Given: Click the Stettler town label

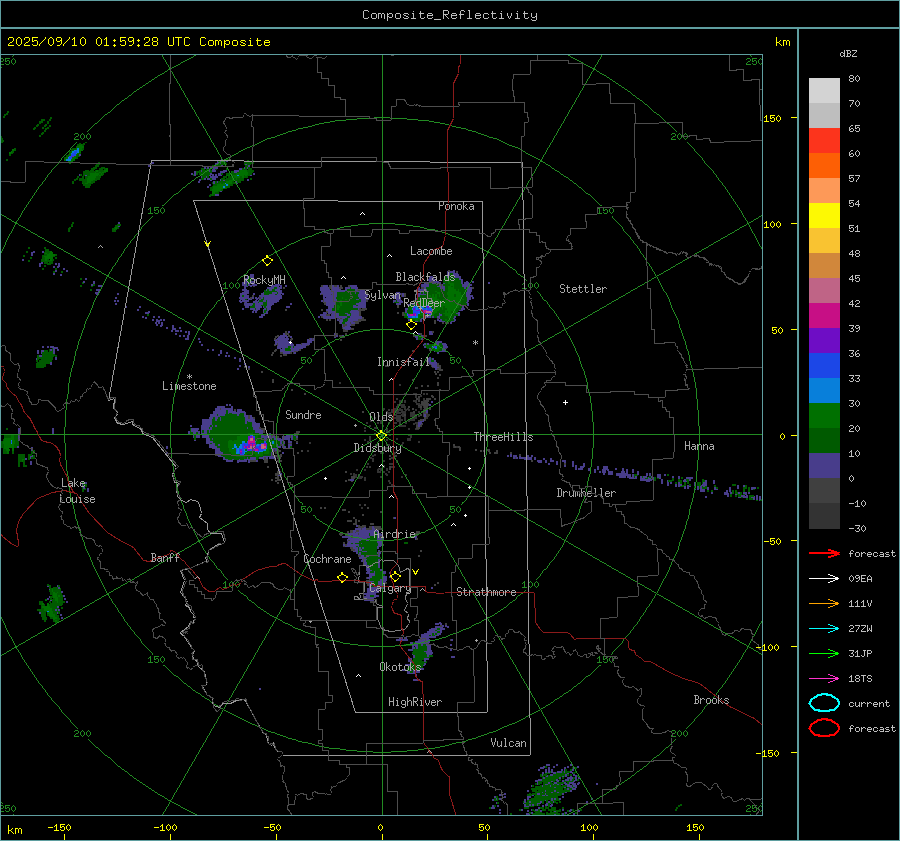Looking at the screenshot, I should [583, 289].
